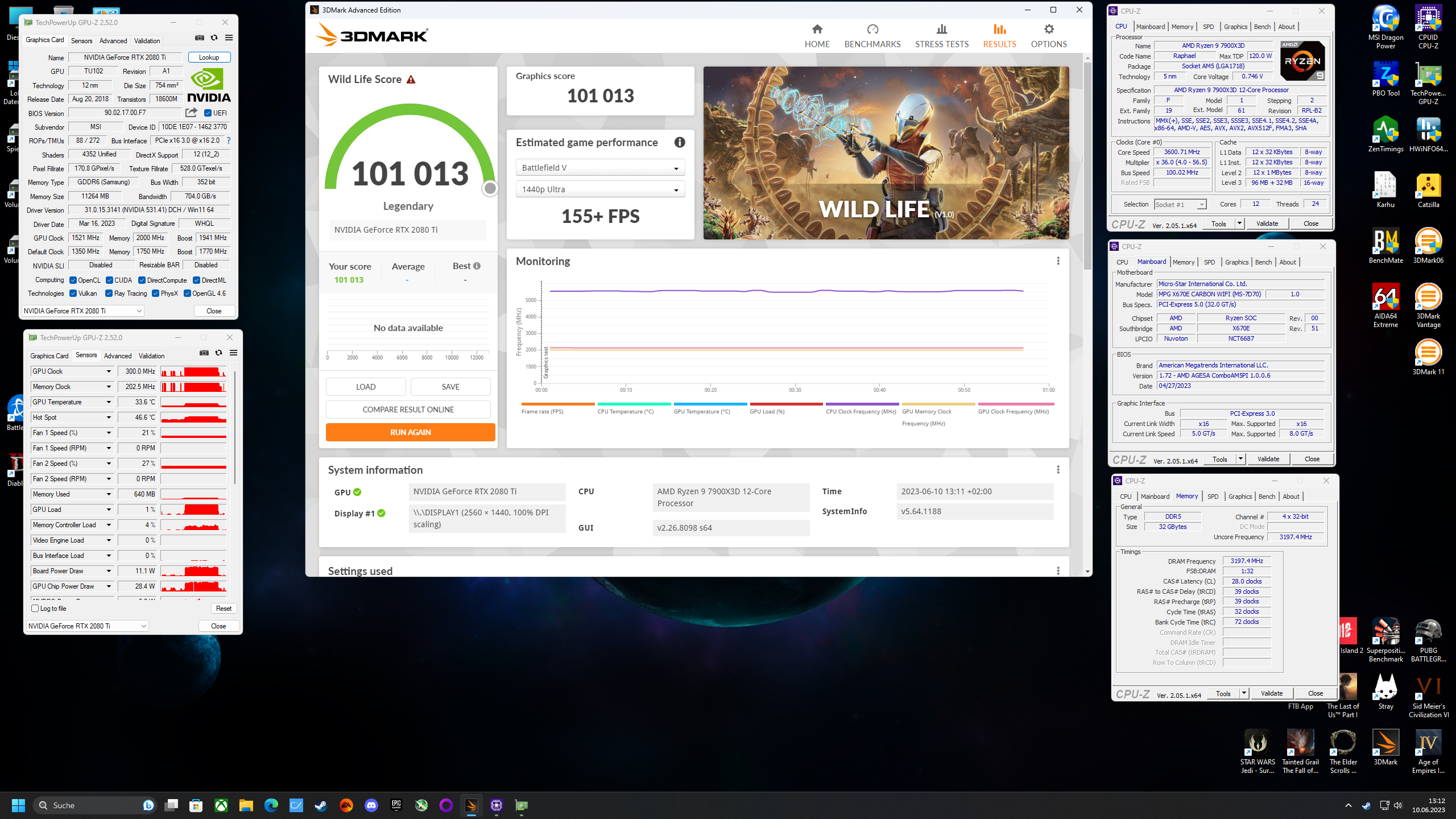The height and width of the screenshot is (819, 1456).
Task: Switch to Graphics tab in bottom CPU-Z window
Action: point(1240,497)
